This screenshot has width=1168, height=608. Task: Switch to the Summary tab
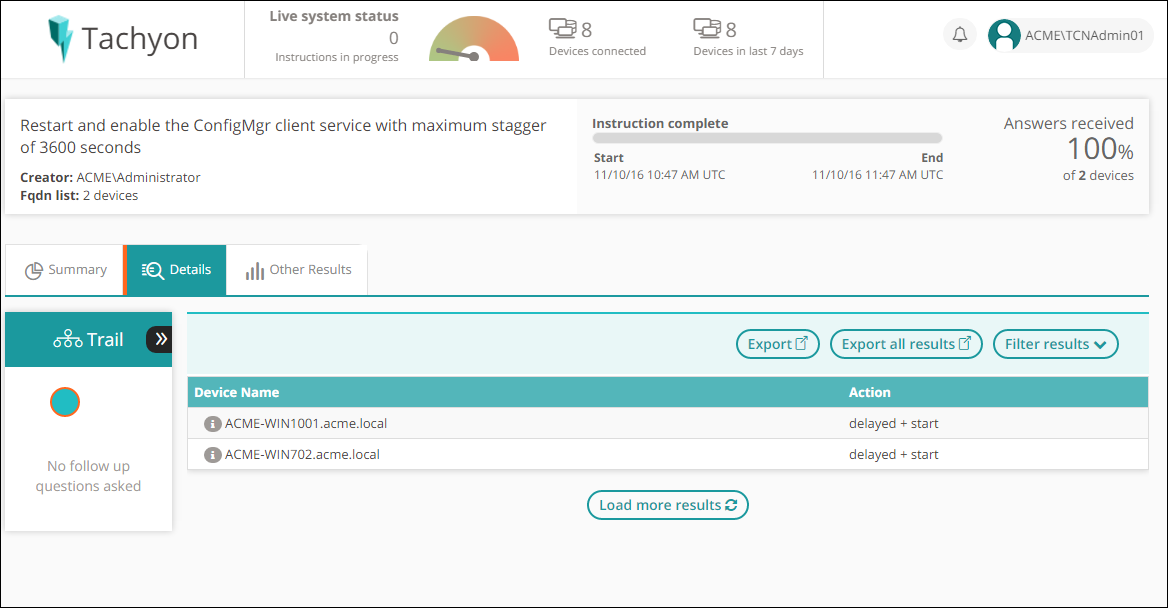(x=65, y=270)
